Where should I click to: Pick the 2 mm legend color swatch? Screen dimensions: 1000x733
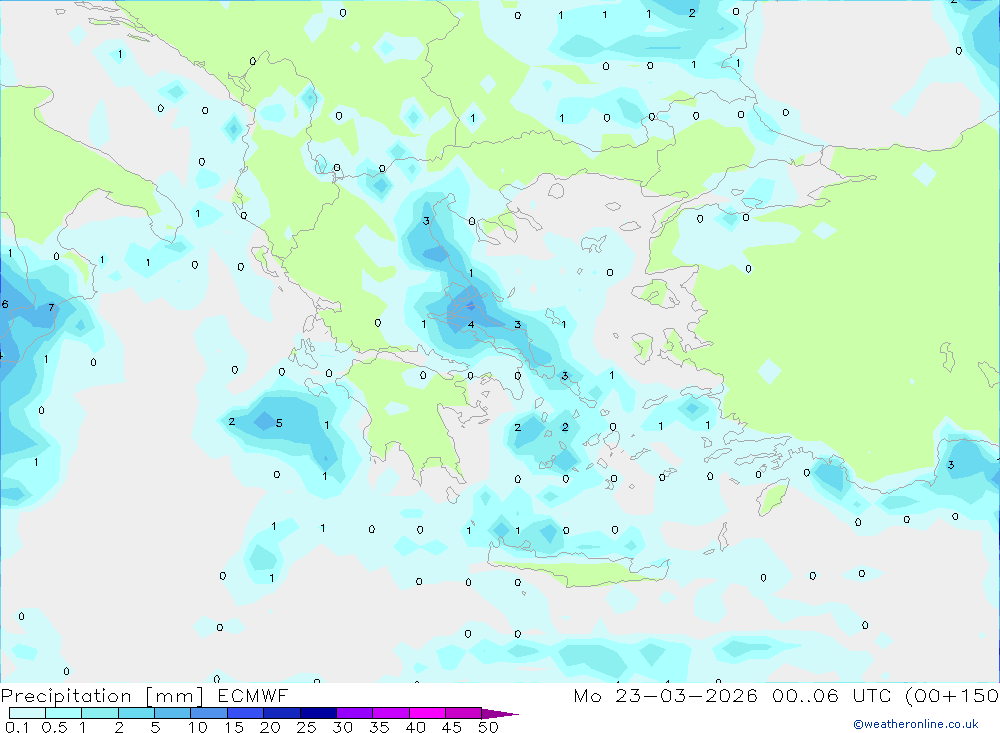pyautogui.click(x=136, y=713)
